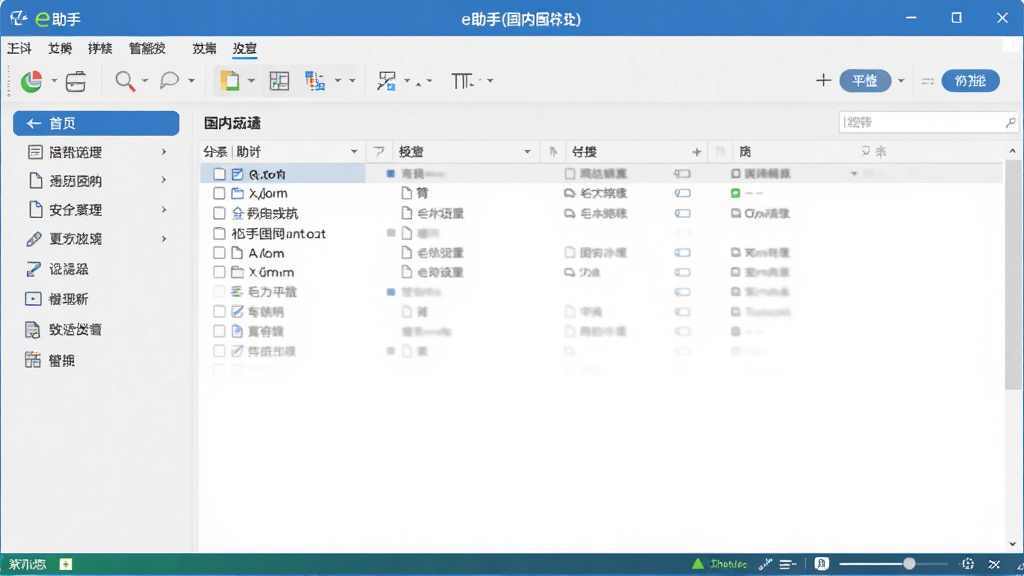Check the box beside the X6mim row
This screenshot has width=1024, height=576.
(x=219, y=272)
